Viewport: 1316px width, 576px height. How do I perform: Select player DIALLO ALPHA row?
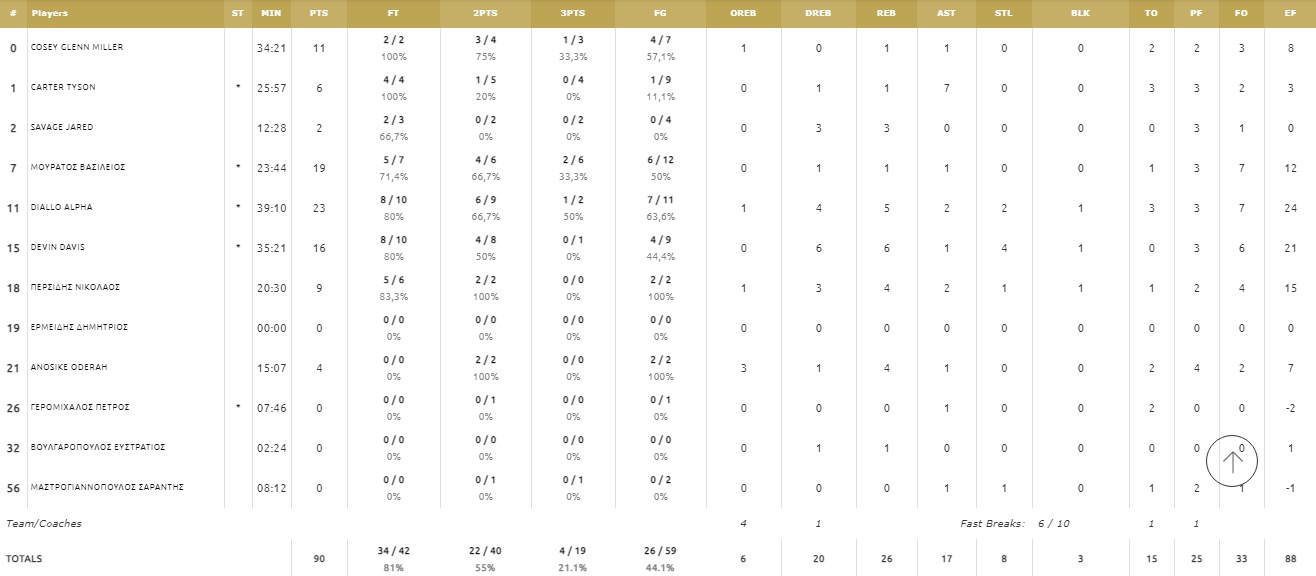62,208
